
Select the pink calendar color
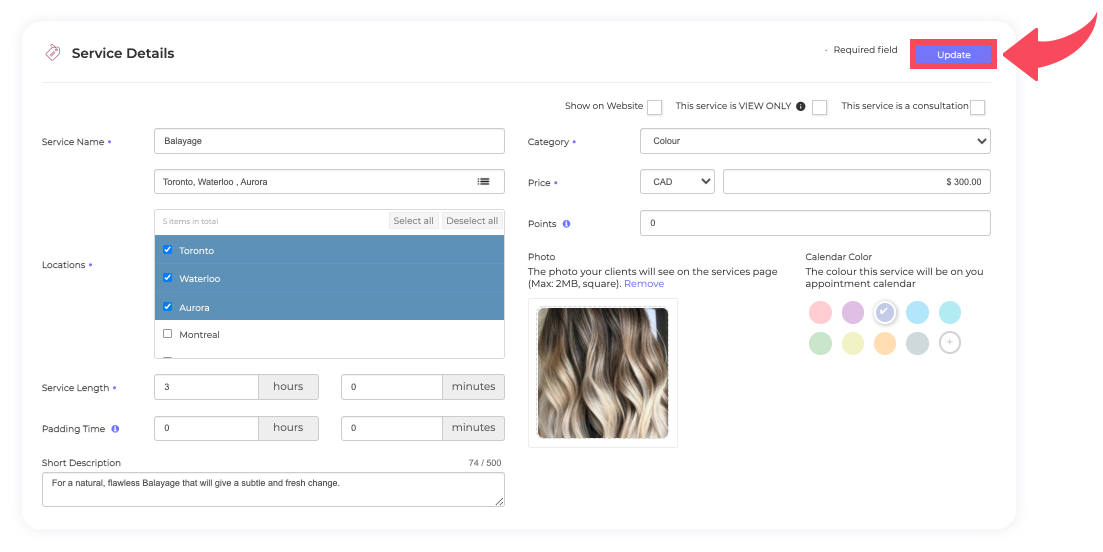tap(820, 312)
